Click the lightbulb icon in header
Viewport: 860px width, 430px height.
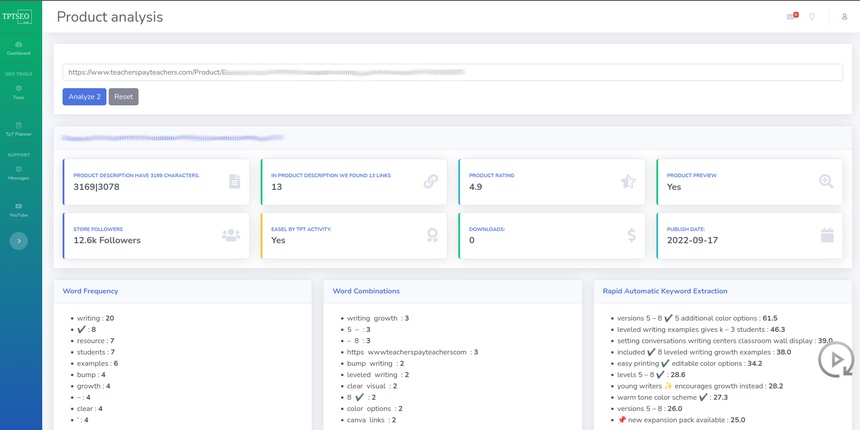click(812, 16)
